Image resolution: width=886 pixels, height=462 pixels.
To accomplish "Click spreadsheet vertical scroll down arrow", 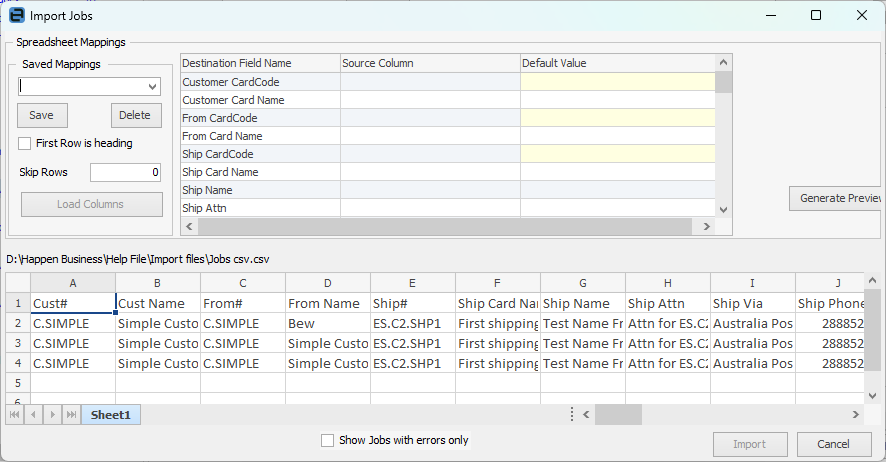I will (x=872, y=396).
